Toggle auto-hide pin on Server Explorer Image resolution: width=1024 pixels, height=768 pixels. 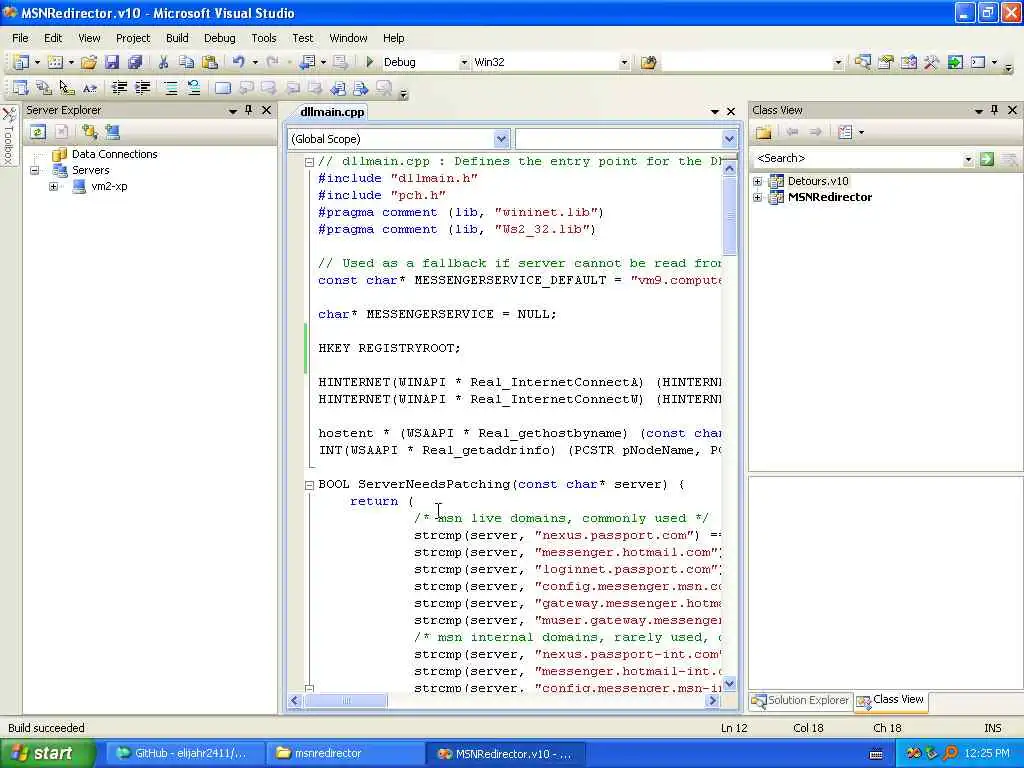coord(249,110)
